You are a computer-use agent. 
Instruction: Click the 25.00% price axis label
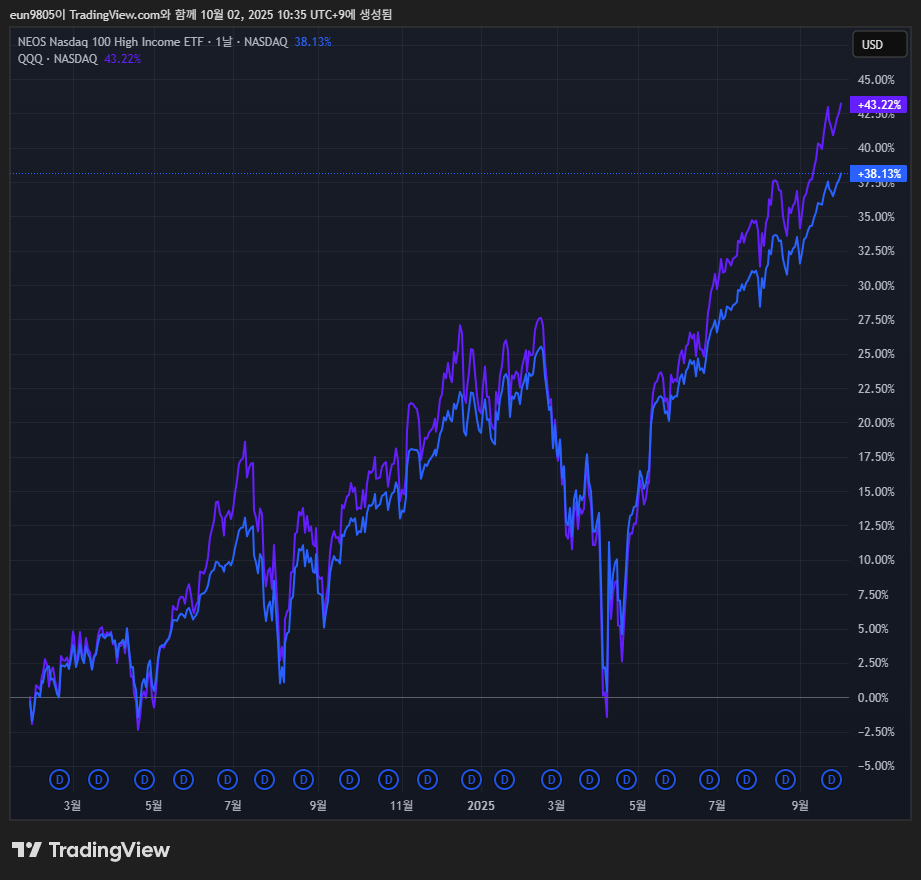(876, 354)
